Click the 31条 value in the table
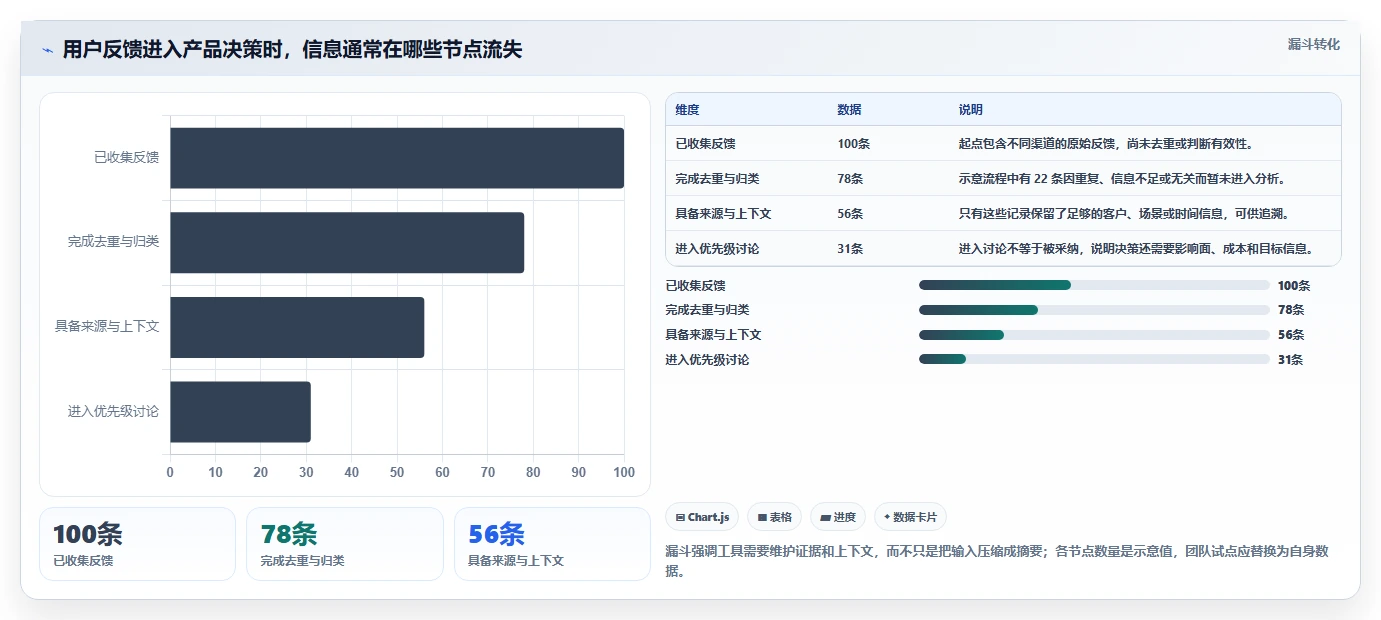This screenshot has height=620, width=1381. coord(850,248)
